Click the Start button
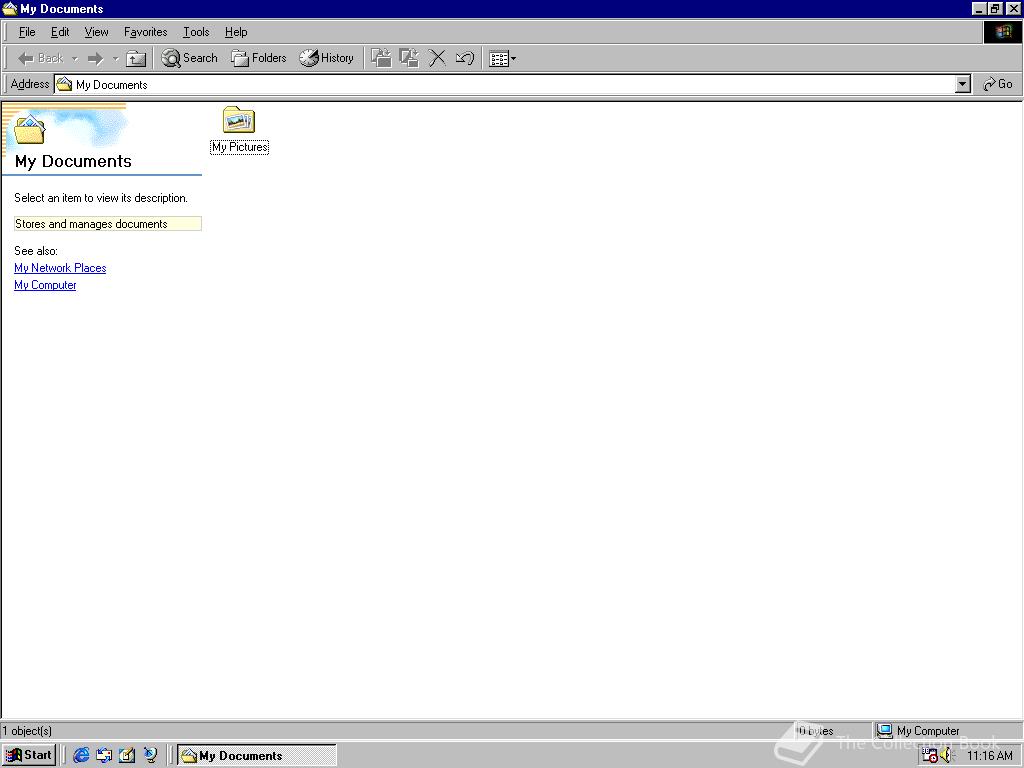 pos(28,755)
